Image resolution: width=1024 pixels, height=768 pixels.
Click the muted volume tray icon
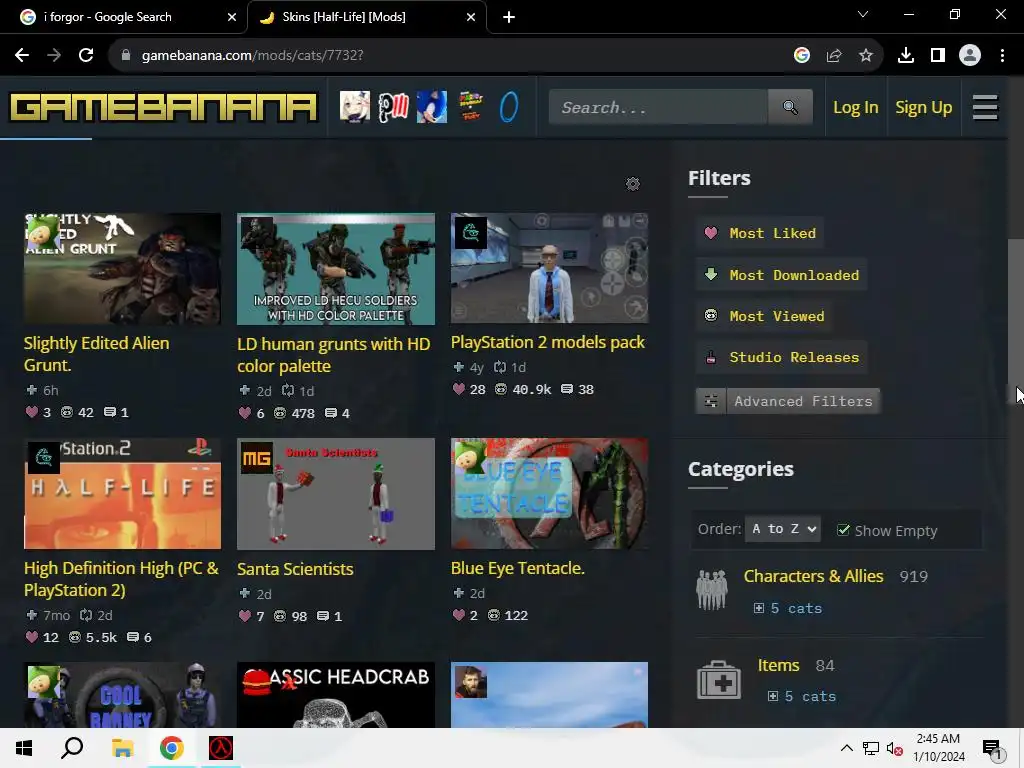click(894, 748)
